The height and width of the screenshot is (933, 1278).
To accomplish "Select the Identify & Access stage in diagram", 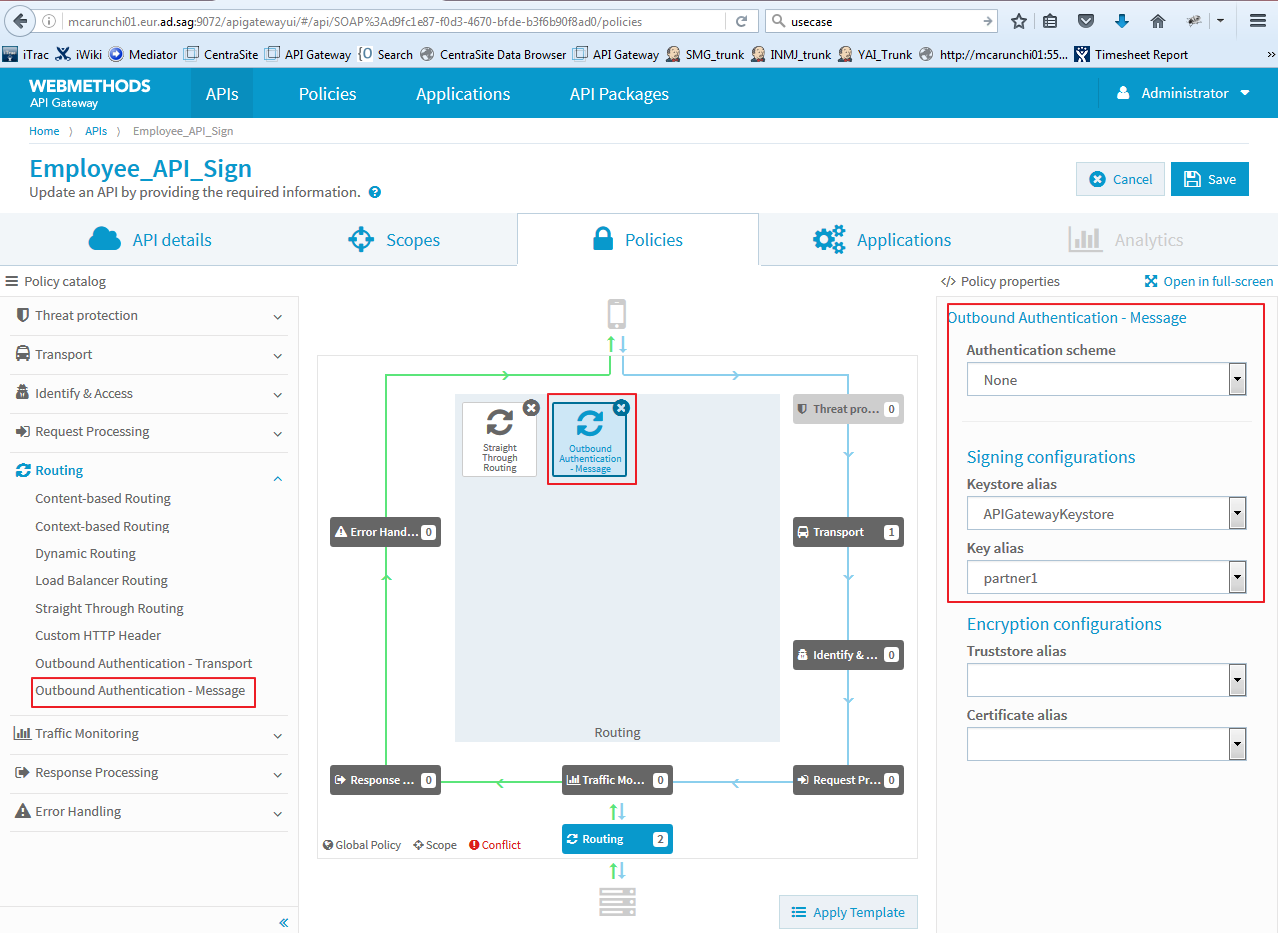I will click(x=848, y=655).
